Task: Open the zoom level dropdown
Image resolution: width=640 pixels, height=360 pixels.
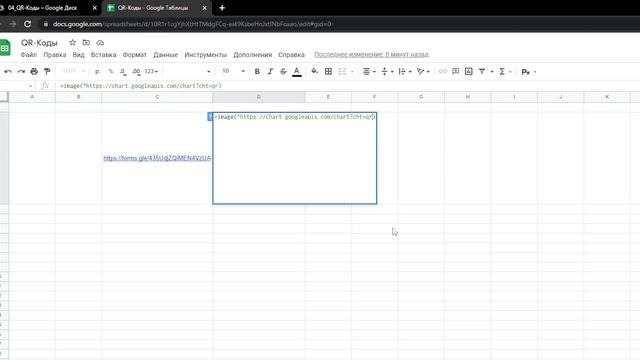Action: pos(73,71)
